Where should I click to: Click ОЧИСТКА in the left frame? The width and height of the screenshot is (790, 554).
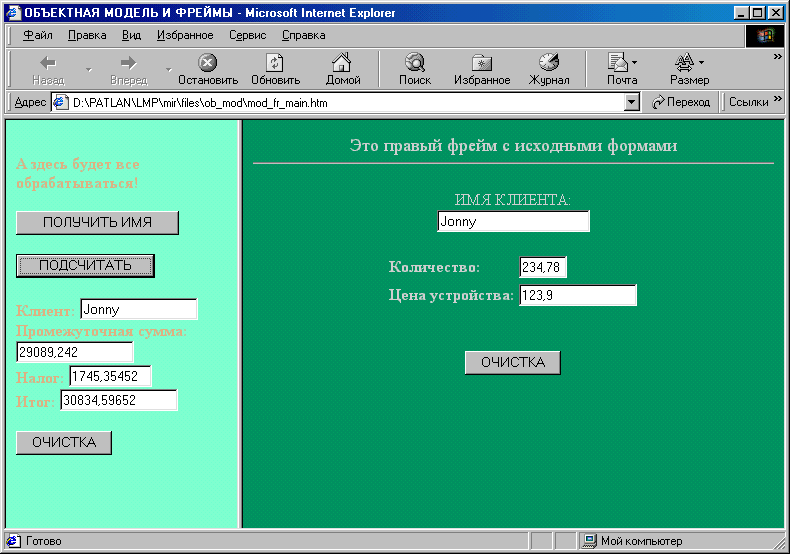(64, 443)
